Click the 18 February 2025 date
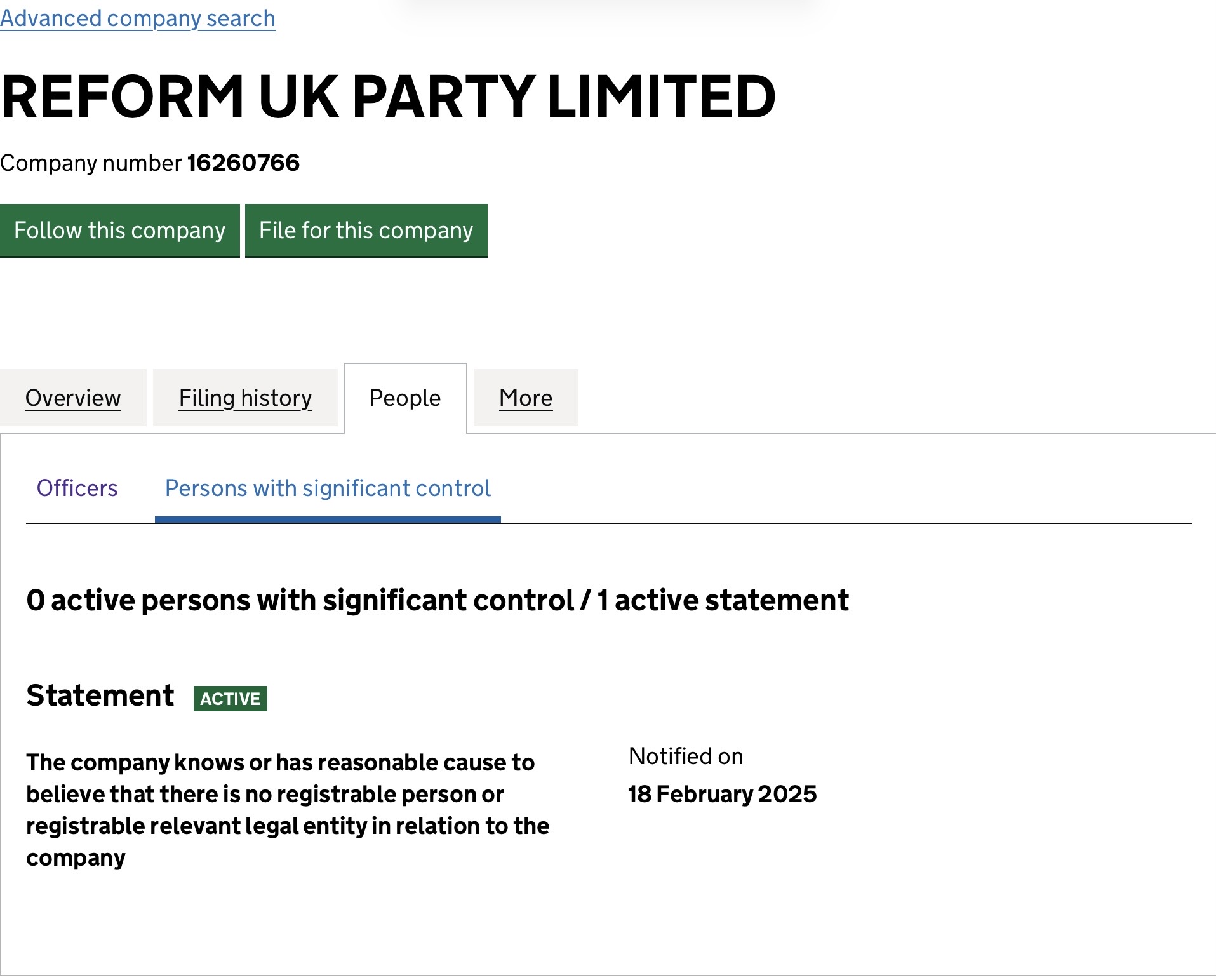 [722, 794]
